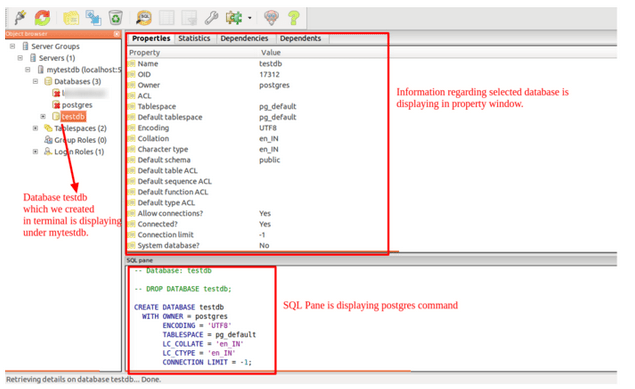This screenshot has height=389, width=635.
Task: Refresh the selected object with the toolbar refresh icon
Action: [42, 17]
